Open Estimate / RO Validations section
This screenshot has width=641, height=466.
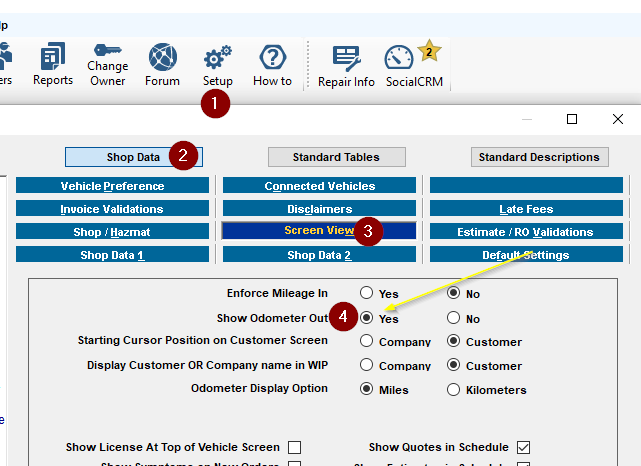point(526,231)
